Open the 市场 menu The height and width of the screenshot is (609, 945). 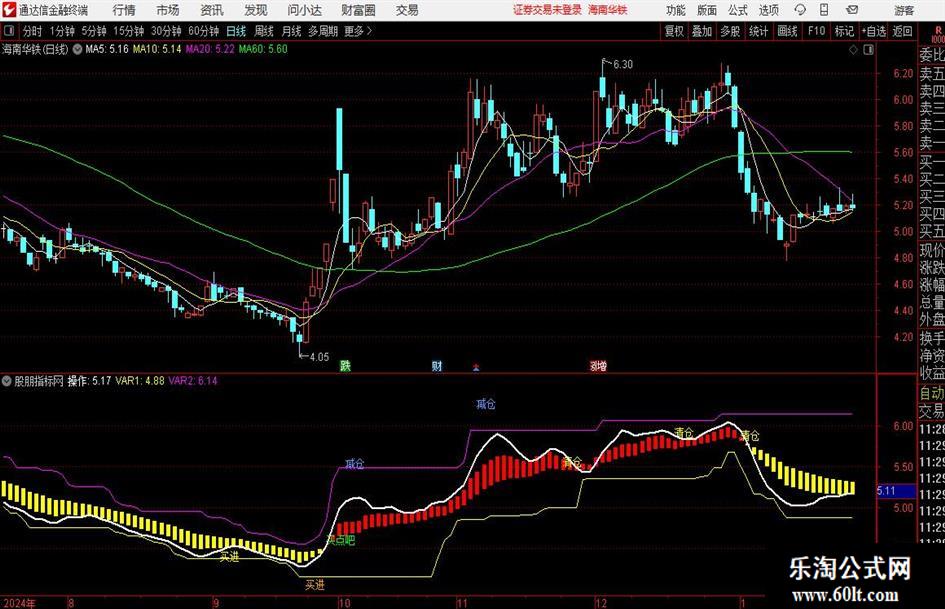point(168,10)
